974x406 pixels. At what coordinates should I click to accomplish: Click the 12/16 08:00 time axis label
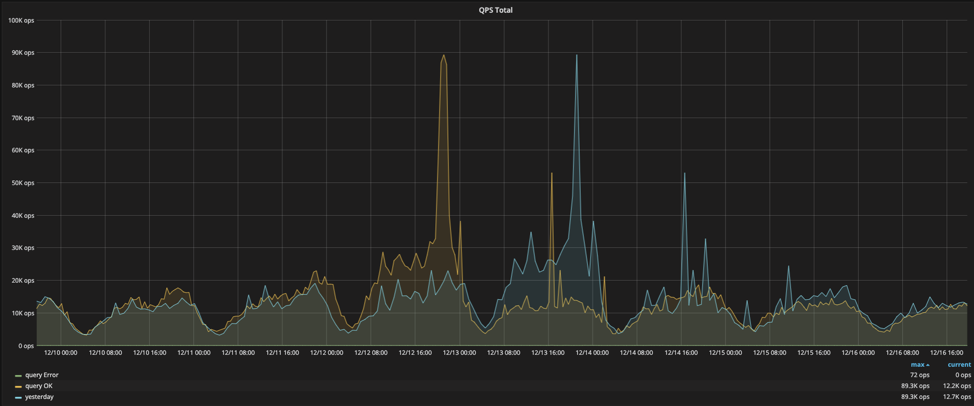(903, 353)
